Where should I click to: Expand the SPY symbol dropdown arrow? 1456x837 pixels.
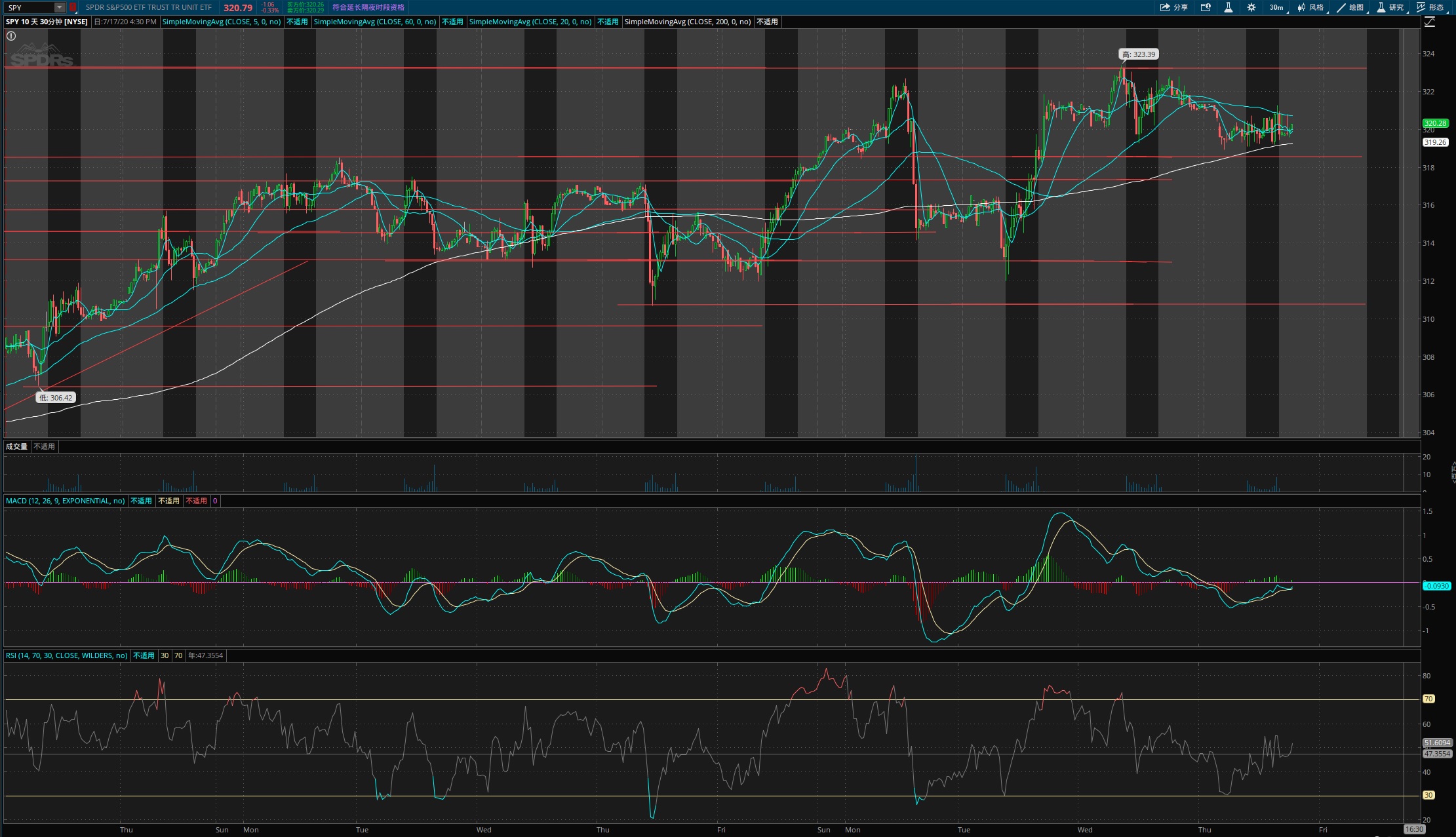tap(60, 7)
